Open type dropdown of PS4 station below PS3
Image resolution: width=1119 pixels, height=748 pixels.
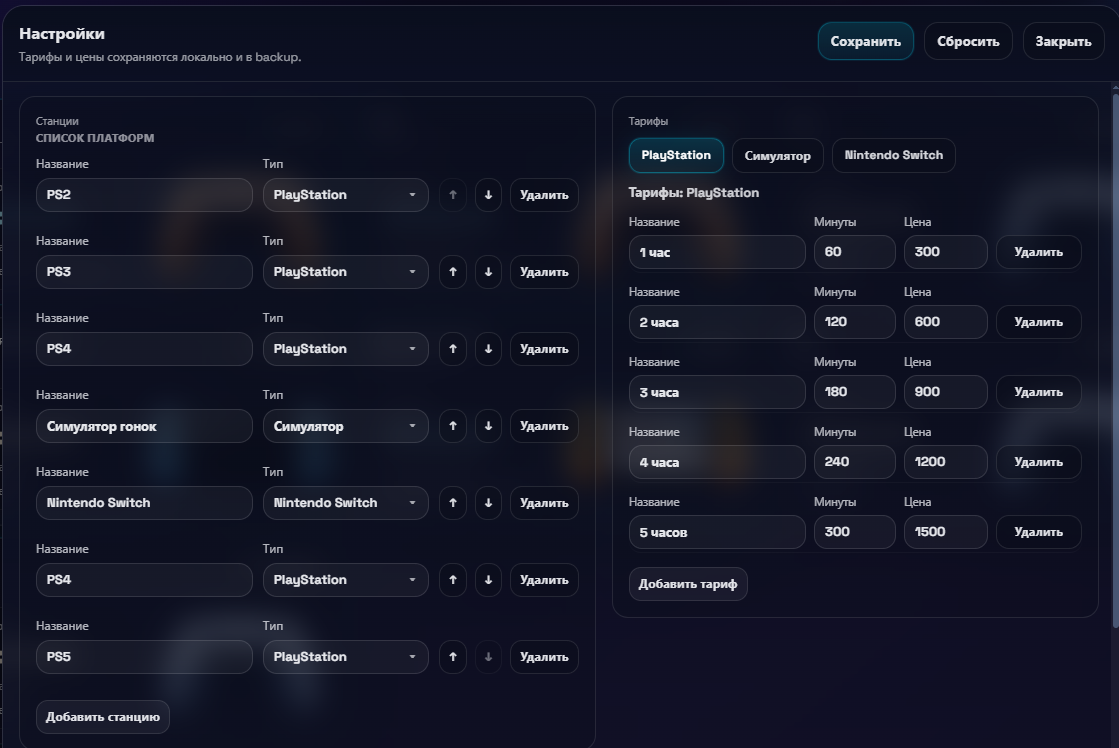click(x=345, y=349)
